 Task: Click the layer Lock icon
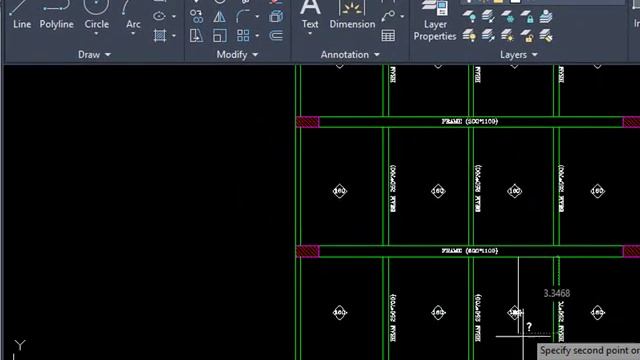pos(527,17)
